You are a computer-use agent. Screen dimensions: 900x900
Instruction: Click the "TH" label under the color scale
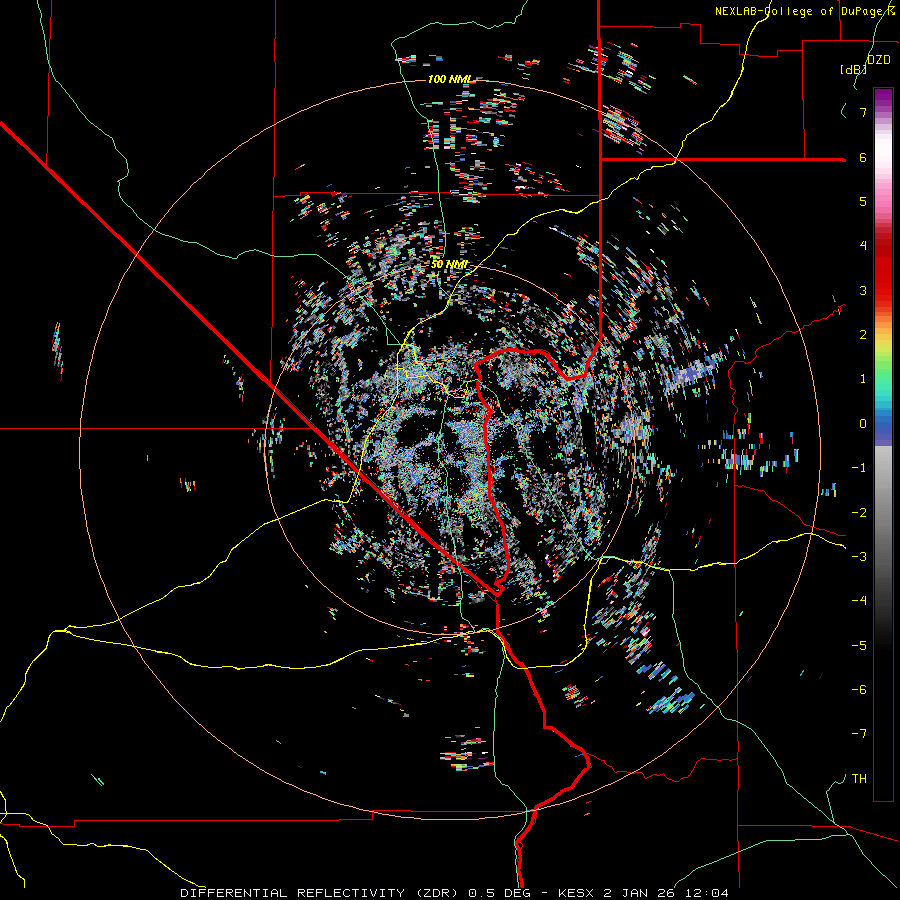(x=859, y=779)
